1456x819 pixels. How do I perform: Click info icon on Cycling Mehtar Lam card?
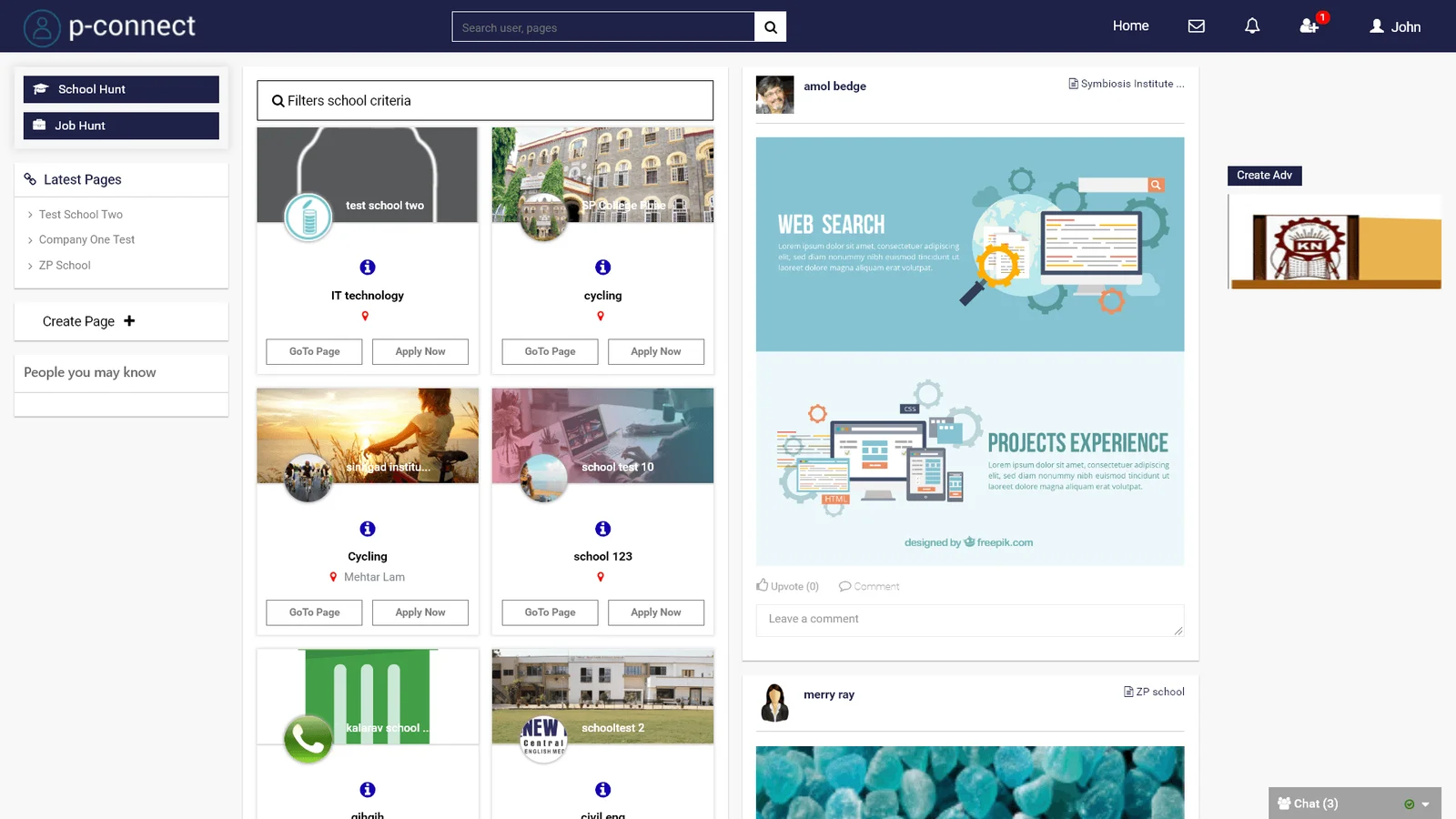click(368, 529)
